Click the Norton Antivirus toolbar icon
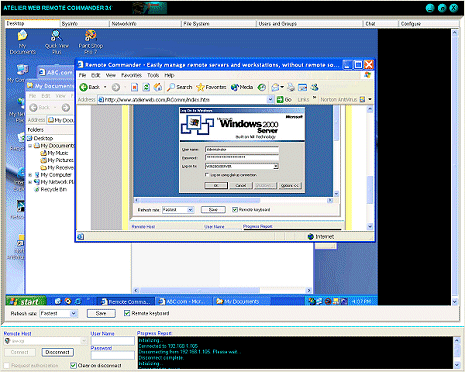465x372 pixels. [362, 99]
